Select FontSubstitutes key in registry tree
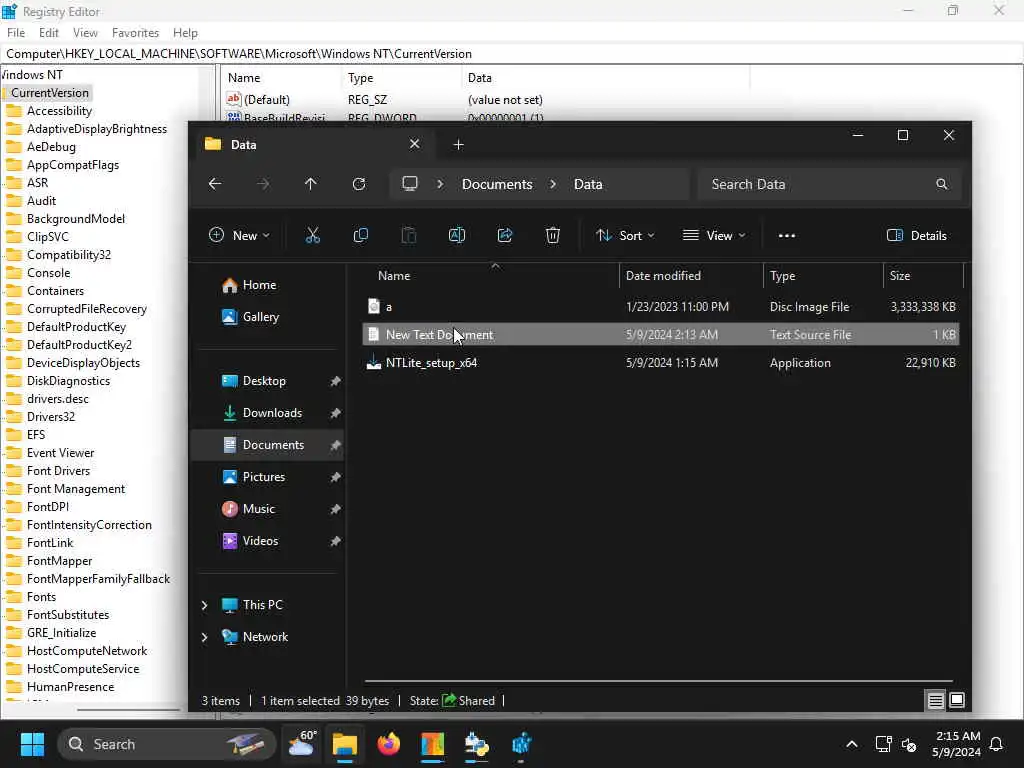Screen dimensions: 1024x768 tap(68, 615)
